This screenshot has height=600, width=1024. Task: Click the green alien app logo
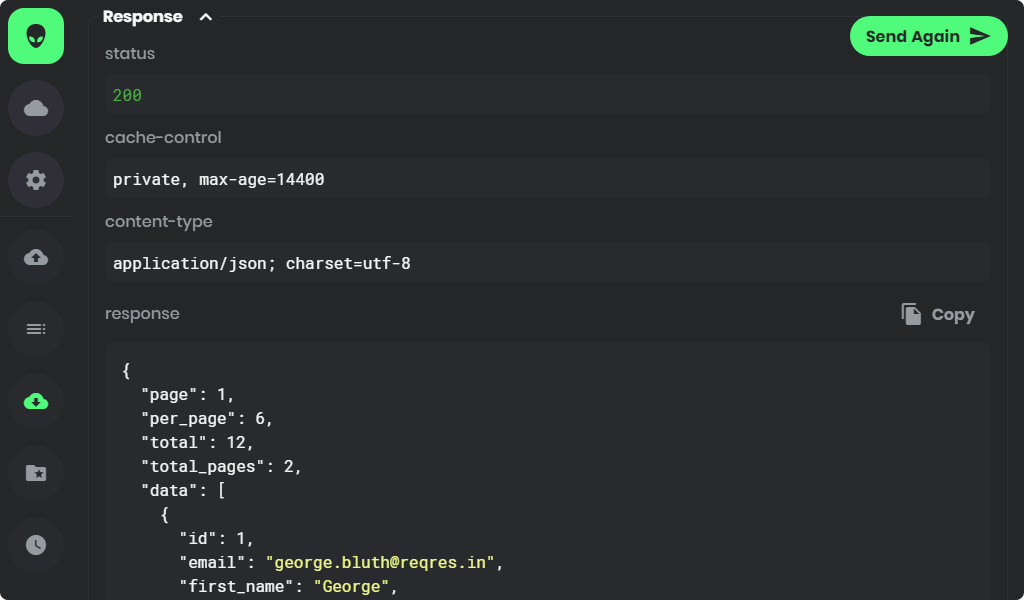pyautogui.click(x=35, y=36)
